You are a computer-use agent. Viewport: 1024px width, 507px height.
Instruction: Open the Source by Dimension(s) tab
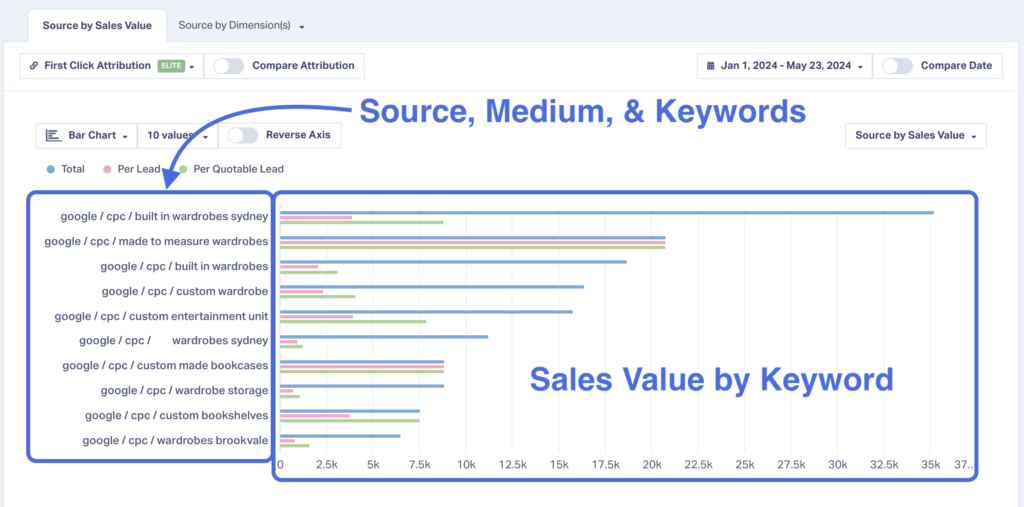point(242,26)
